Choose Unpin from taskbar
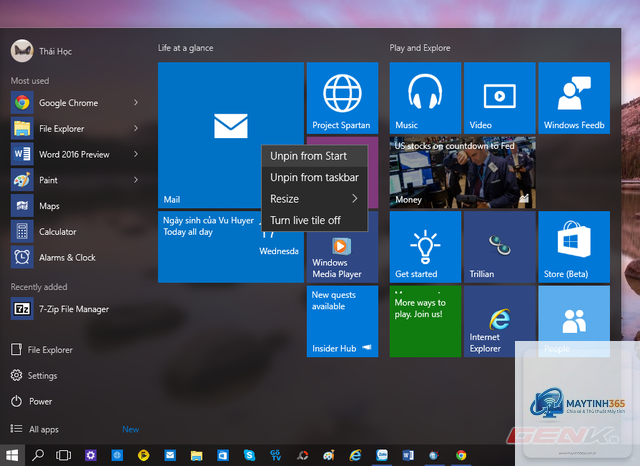The height and width of the screenshot is (466, 640). pos(314,178)
